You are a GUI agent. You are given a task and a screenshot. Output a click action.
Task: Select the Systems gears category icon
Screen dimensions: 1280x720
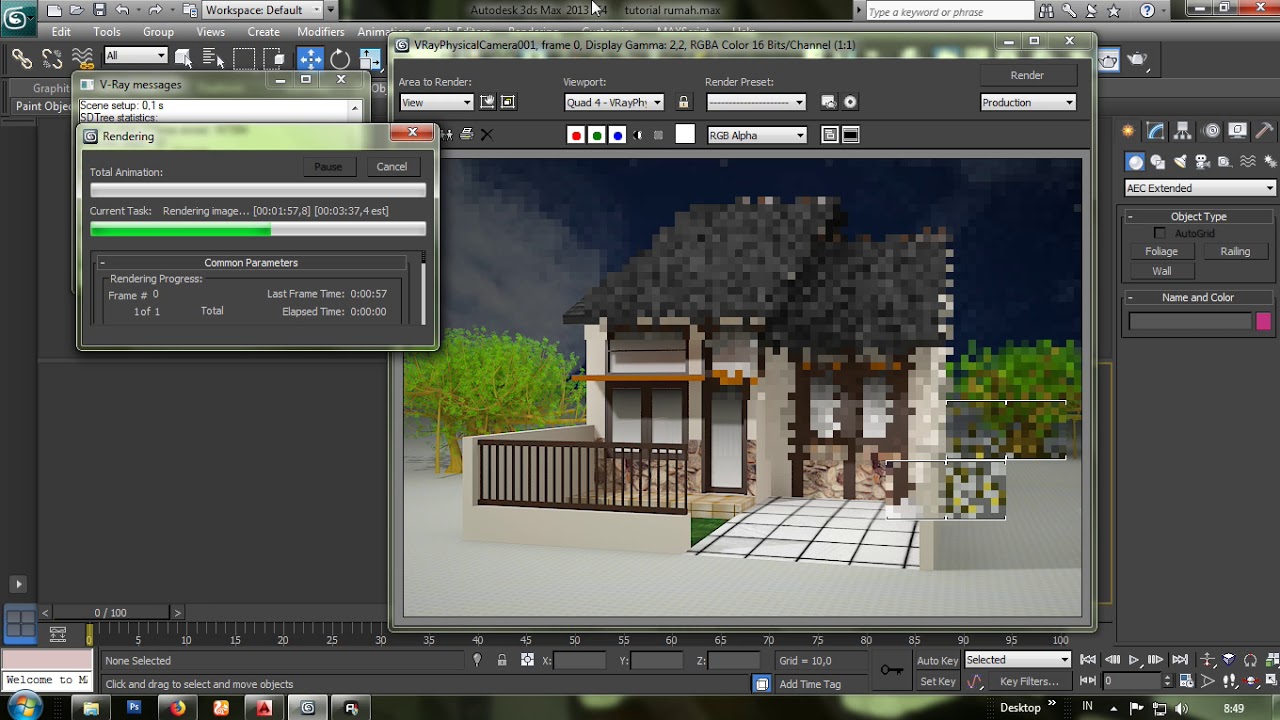tap(1270, 162)
